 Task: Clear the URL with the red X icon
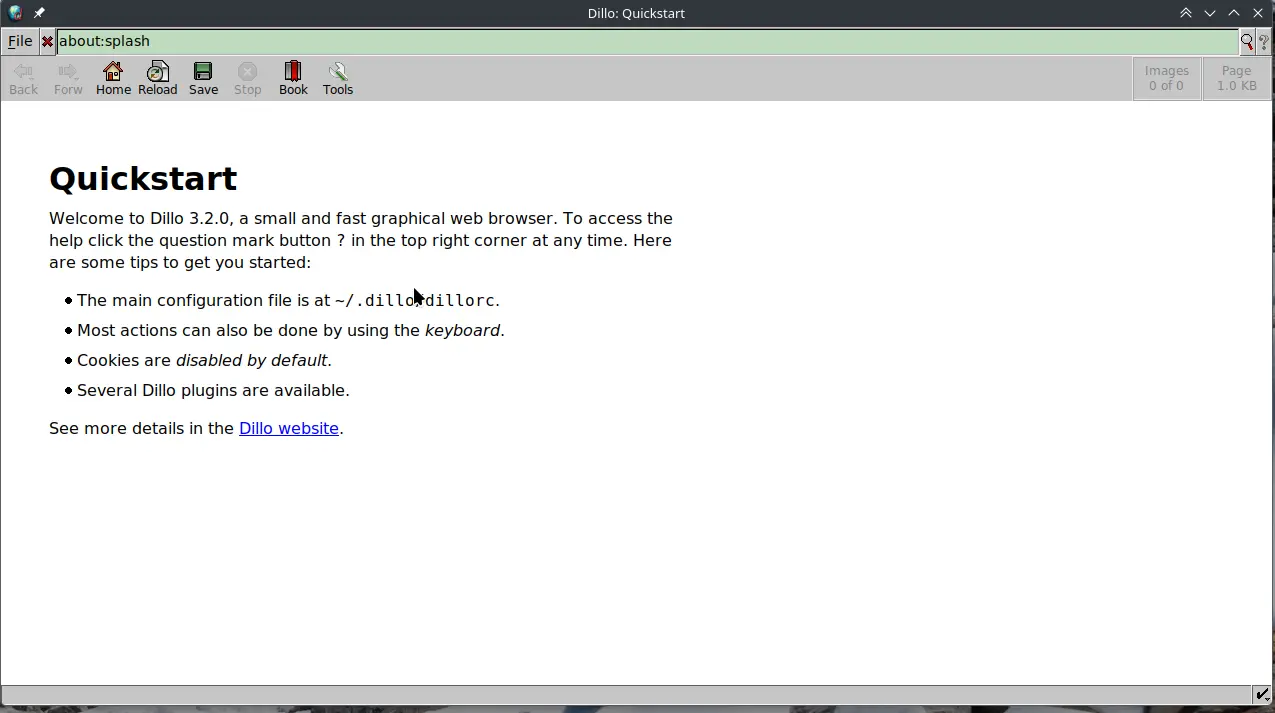(x=47, y=42)
